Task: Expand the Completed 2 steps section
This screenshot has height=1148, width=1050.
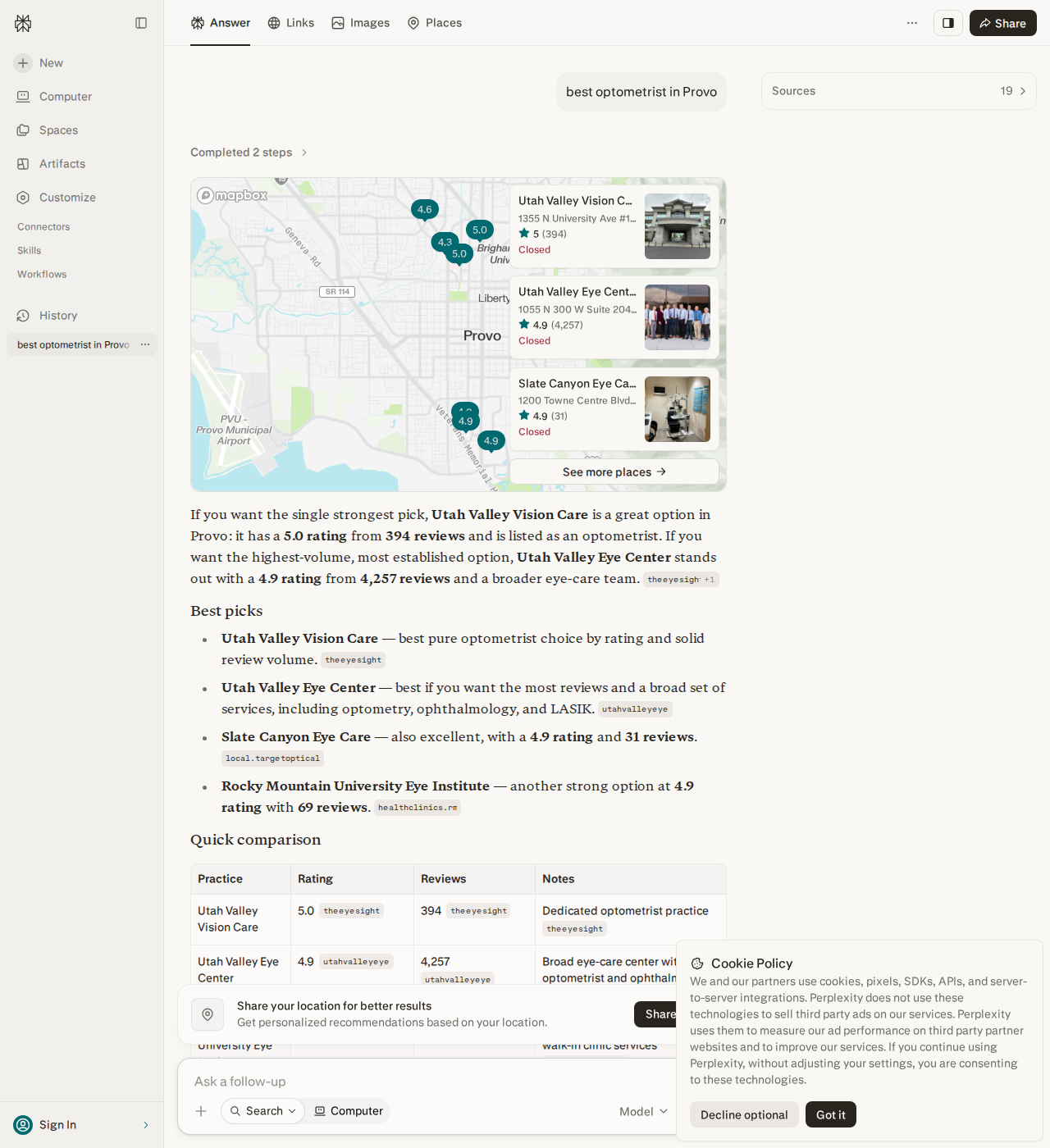Action: click(249, 153)
